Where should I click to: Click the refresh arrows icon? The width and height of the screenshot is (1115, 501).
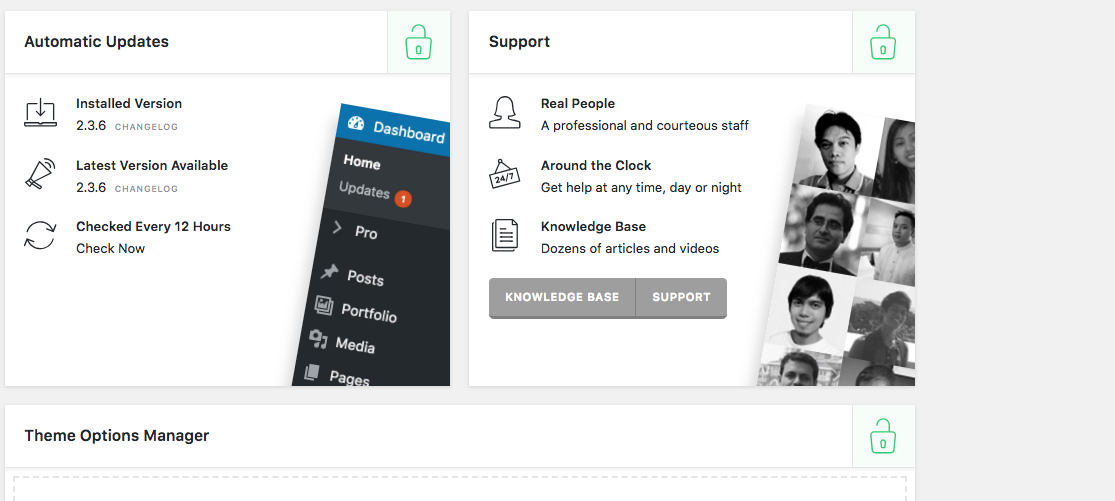[x=40, y=236]
